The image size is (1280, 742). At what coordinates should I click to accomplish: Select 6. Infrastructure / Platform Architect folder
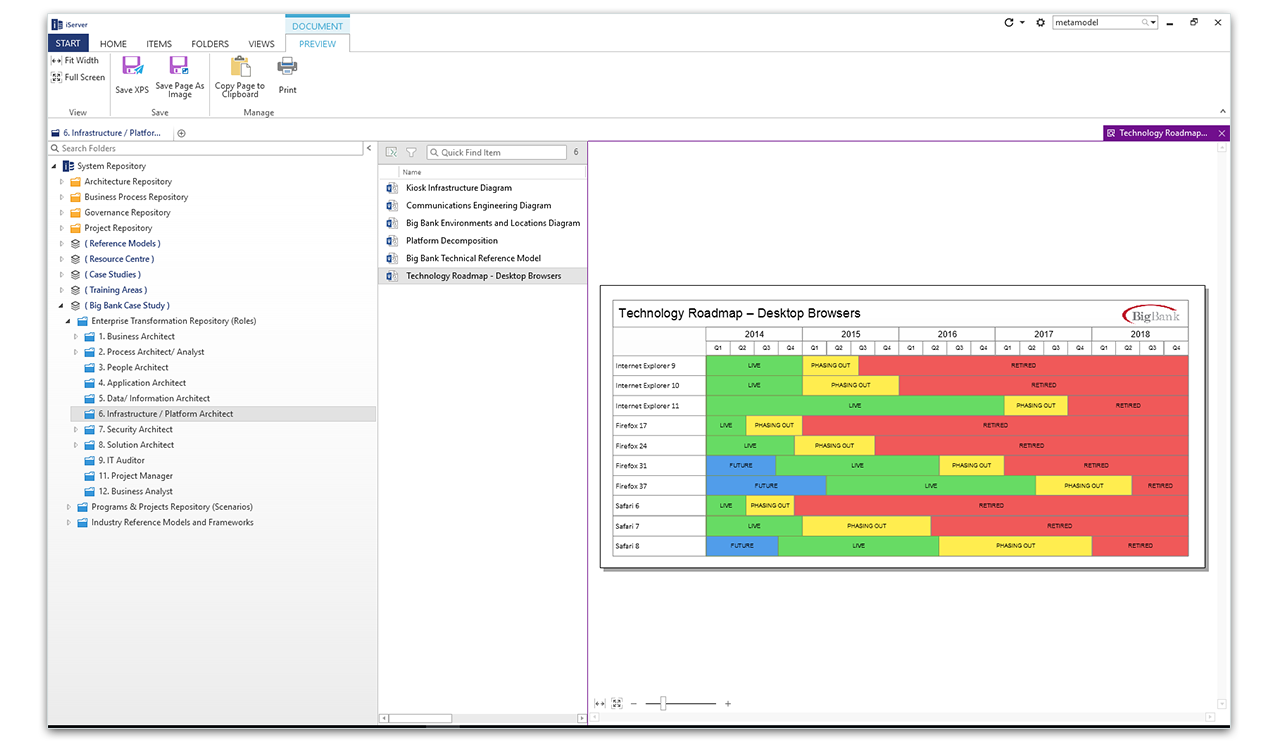tap(166, 414)
